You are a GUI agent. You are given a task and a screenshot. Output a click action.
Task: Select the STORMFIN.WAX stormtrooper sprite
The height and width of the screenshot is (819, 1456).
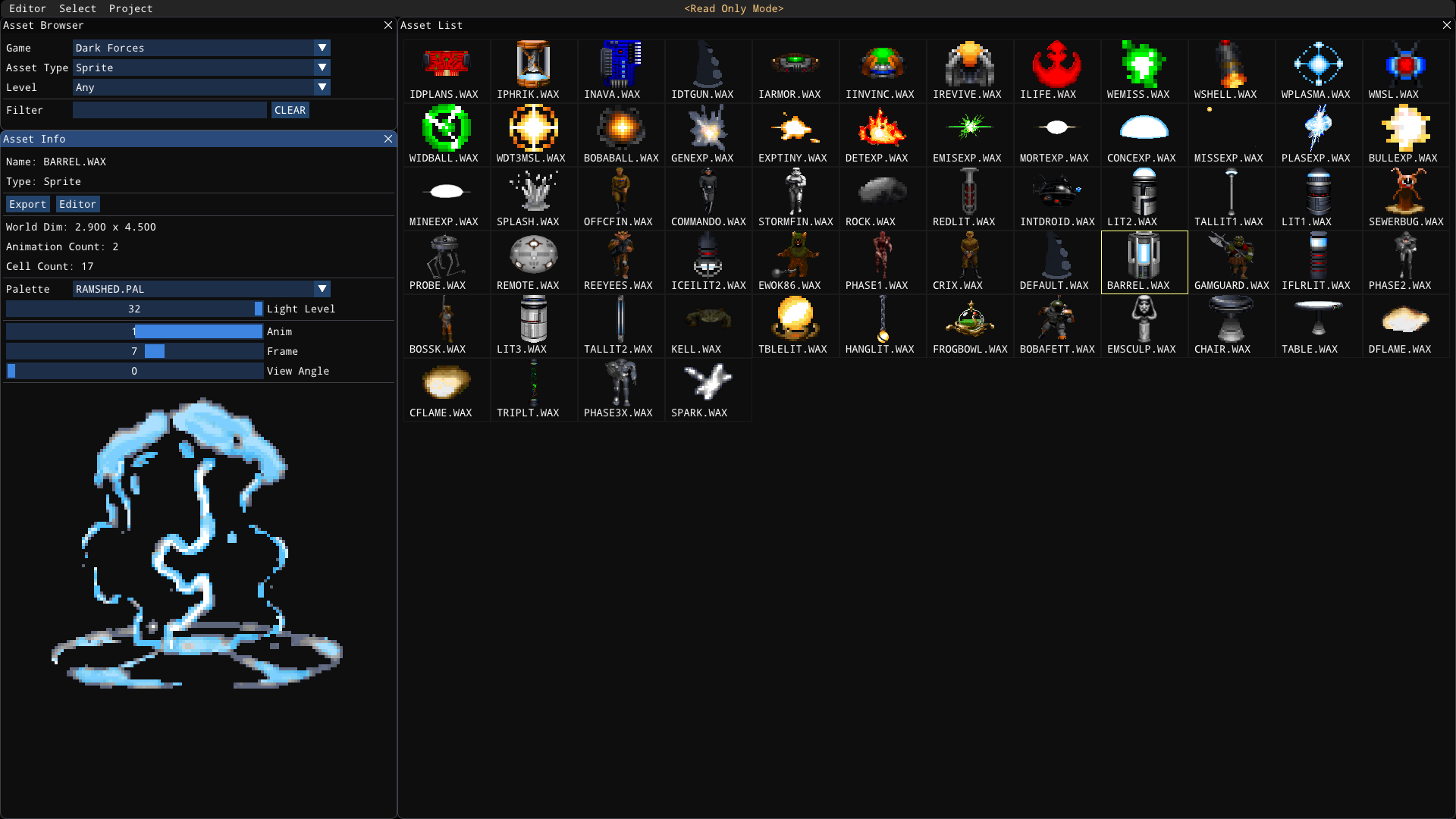point(795,199)
